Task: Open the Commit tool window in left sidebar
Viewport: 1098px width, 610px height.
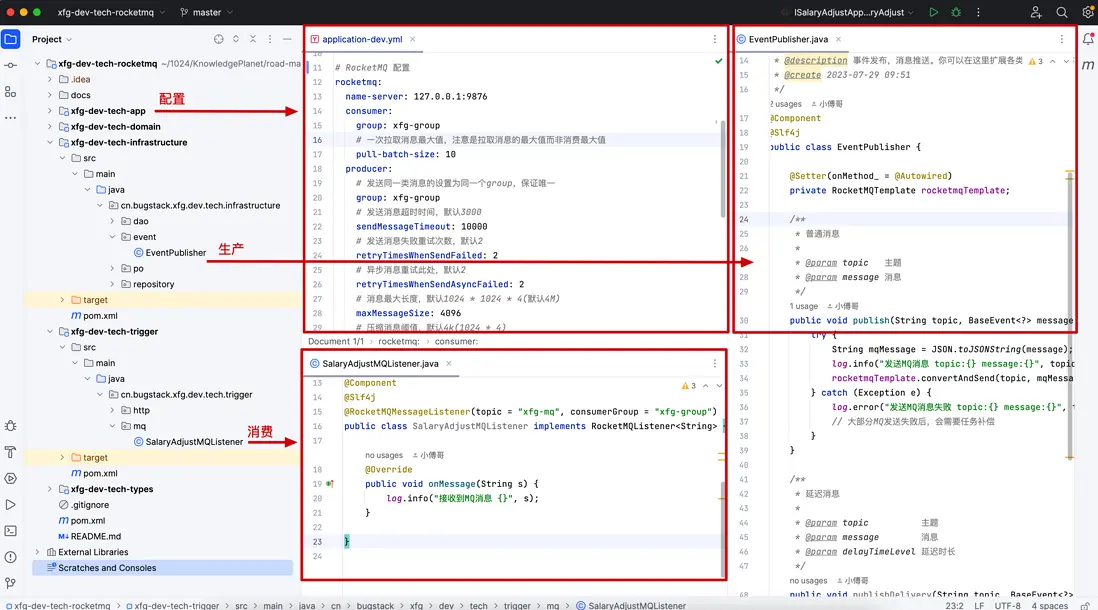Action: click(x=10, y=65)
